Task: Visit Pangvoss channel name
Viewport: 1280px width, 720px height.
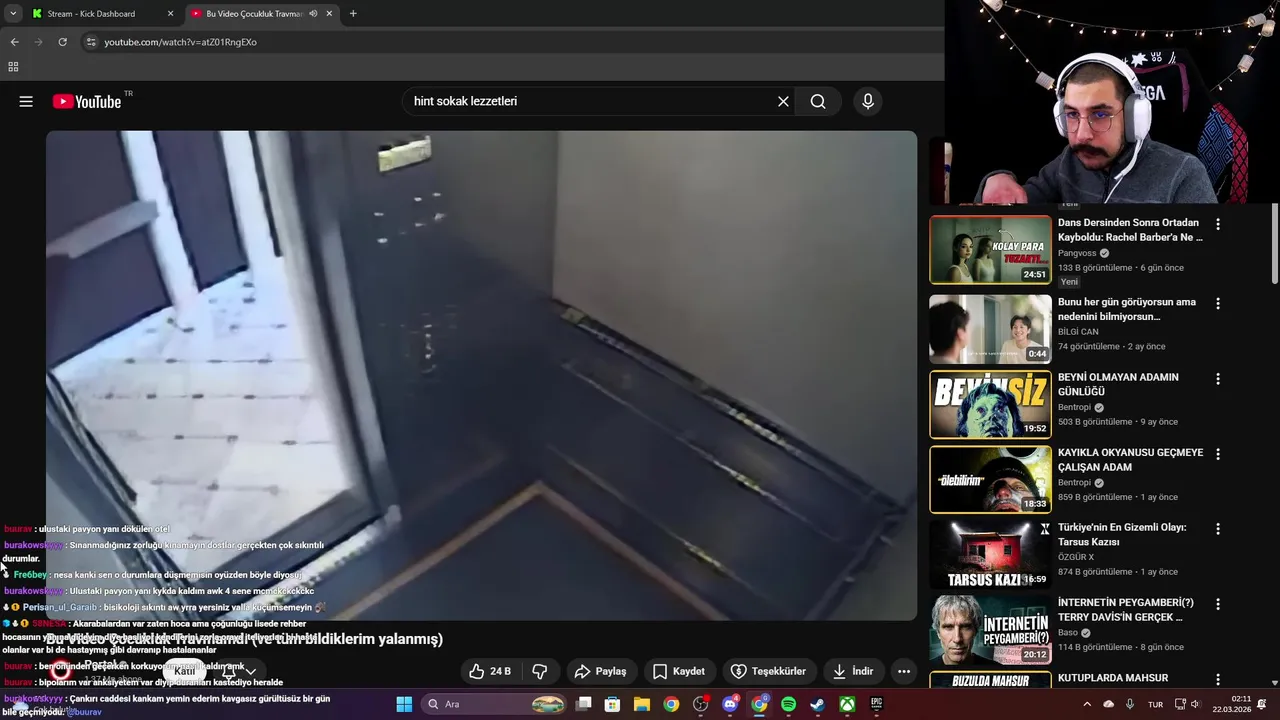Action: coord(1077,253)
